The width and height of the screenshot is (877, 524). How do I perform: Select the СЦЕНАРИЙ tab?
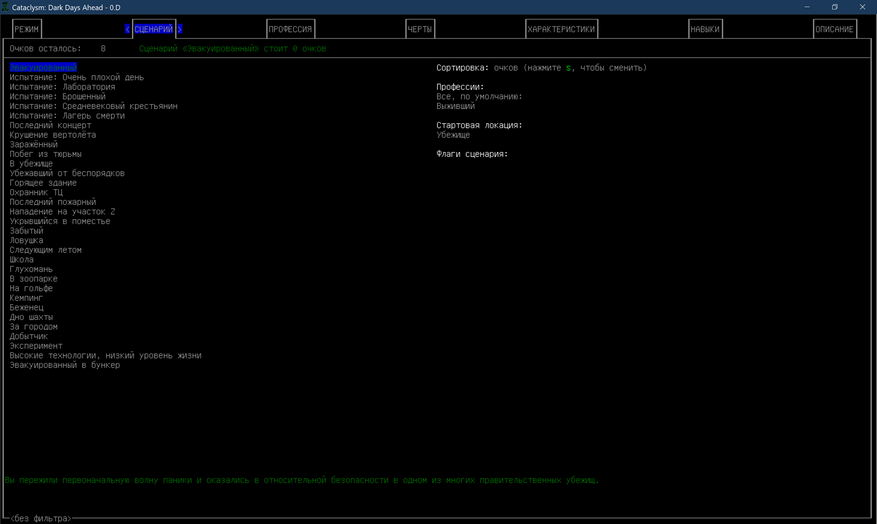154,29
